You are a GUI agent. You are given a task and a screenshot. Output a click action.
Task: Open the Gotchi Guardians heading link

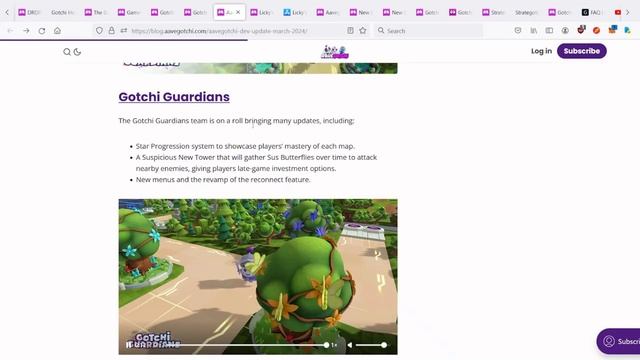tap(174, 97)
